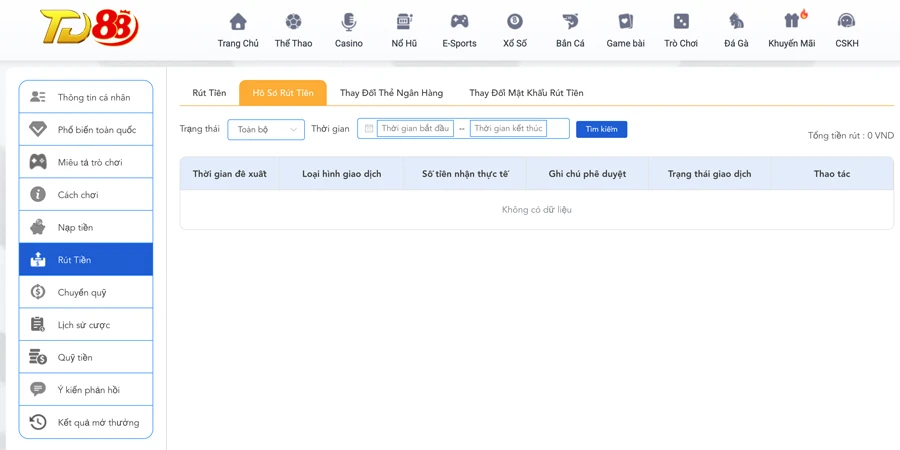Click the Ghi chú phê duyệt column header
The width and height of the screenshot is (900, 450).
(587, 174)
